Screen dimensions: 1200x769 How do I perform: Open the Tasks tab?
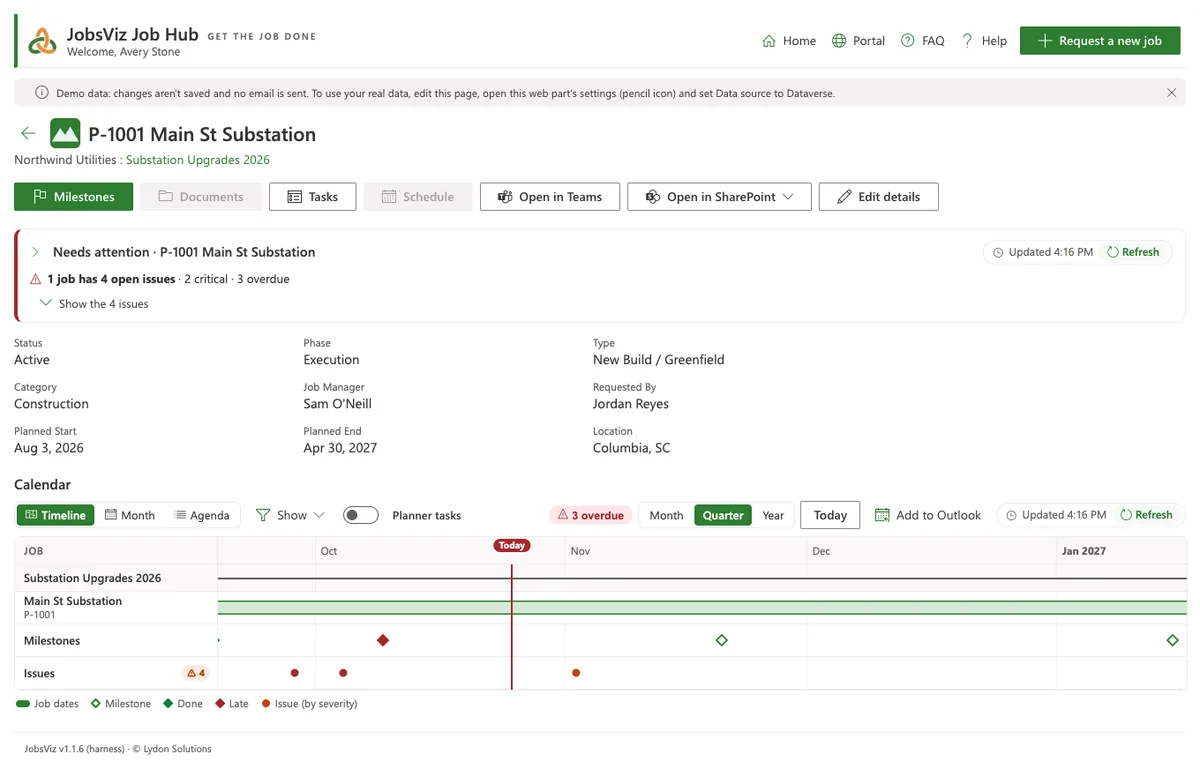tap(313, 197)
